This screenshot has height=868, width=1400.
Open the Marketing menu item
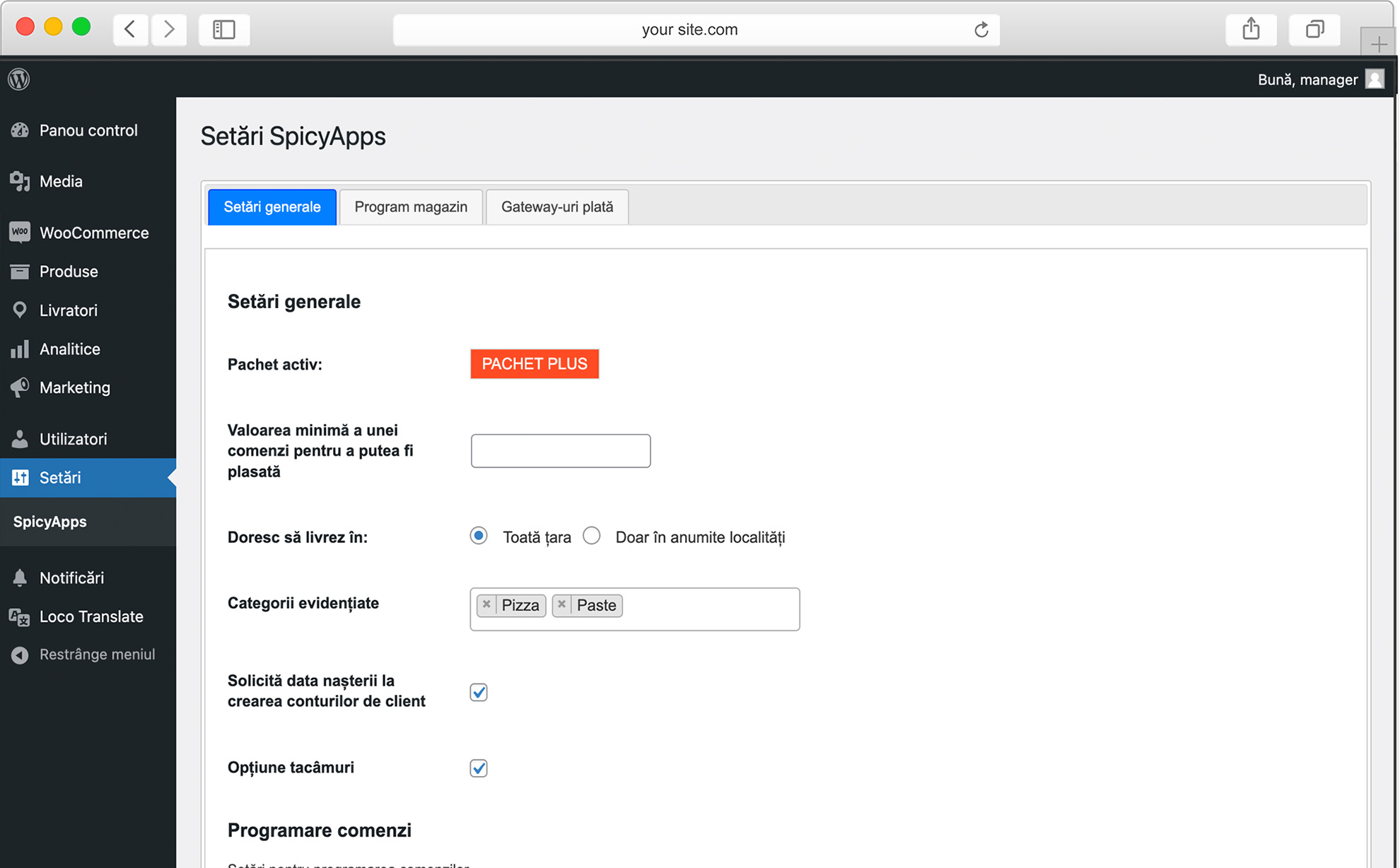(88, 387)
